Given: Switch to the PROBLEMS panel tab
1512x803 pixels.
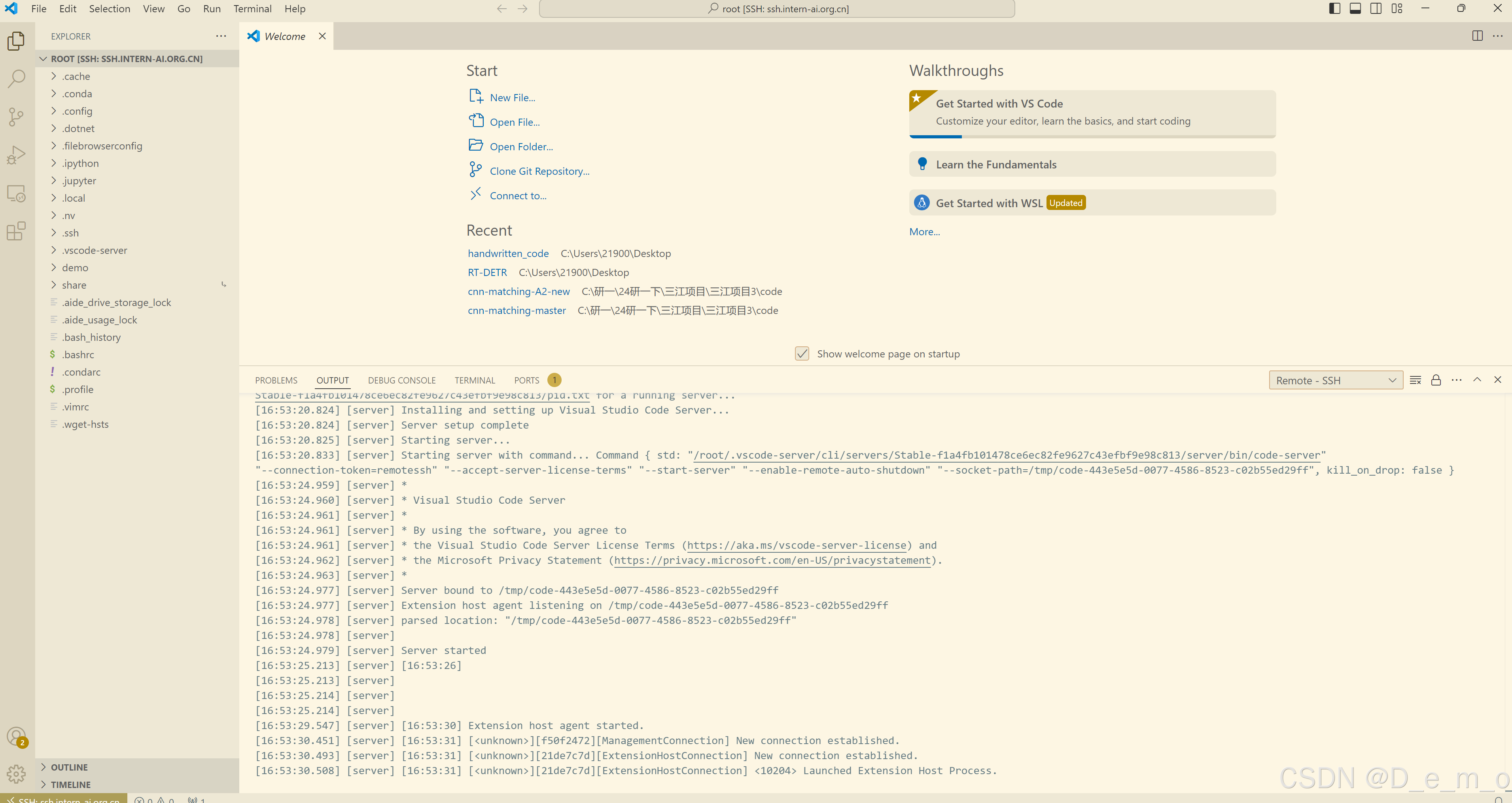Looking at the screenshot, I should click(x=276, y=380).
